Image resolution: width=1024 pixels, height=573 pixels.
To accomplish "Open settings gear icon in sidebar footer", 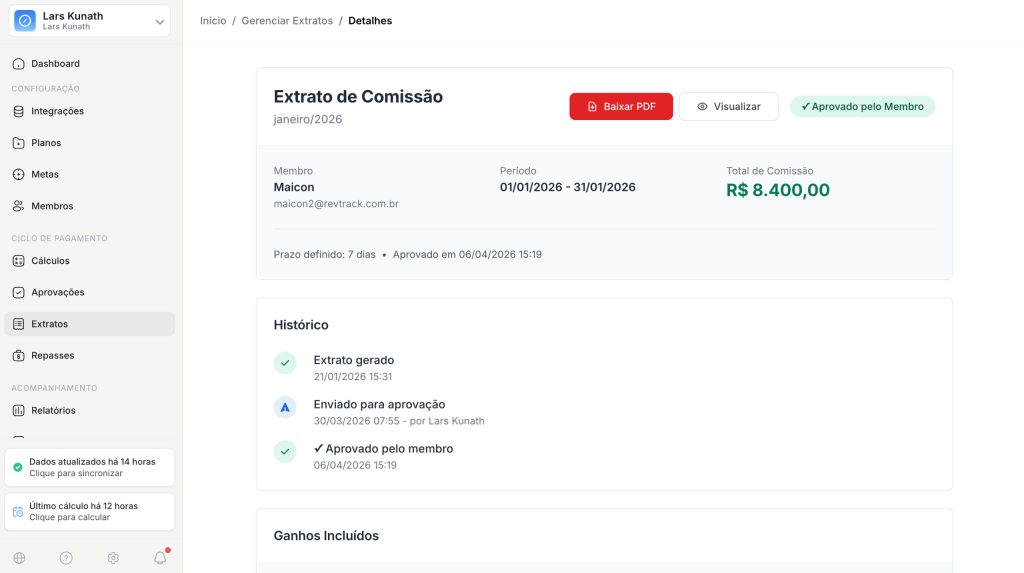I will [113, 558].
